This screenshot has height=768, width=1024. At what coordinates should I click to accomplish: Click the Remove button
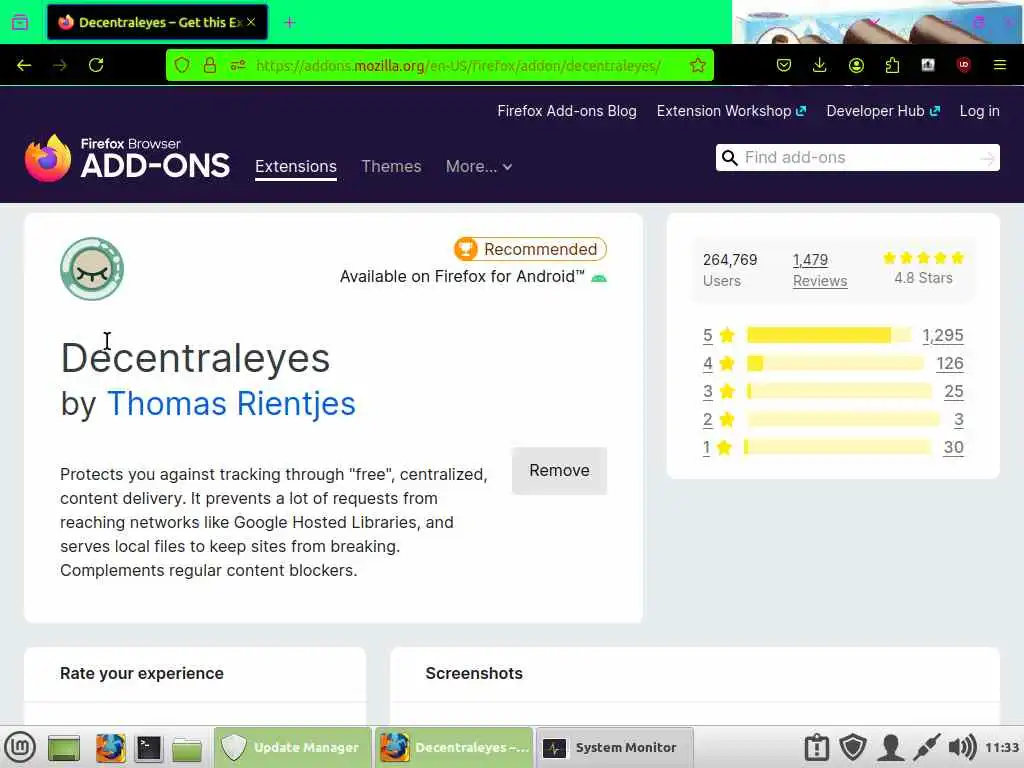[x=559, y=471]
